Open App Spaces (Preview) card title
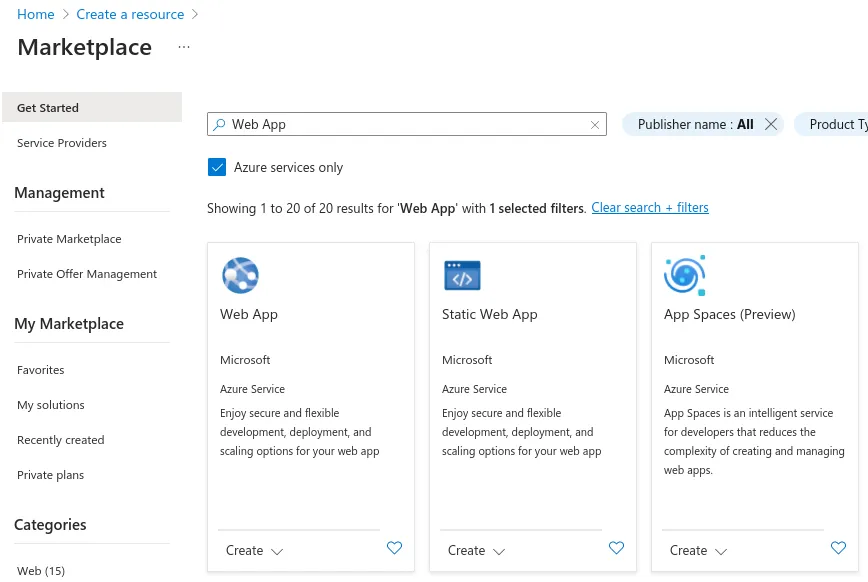The height and width of the screenshot is (582, 868). click(x=730, y=315)
